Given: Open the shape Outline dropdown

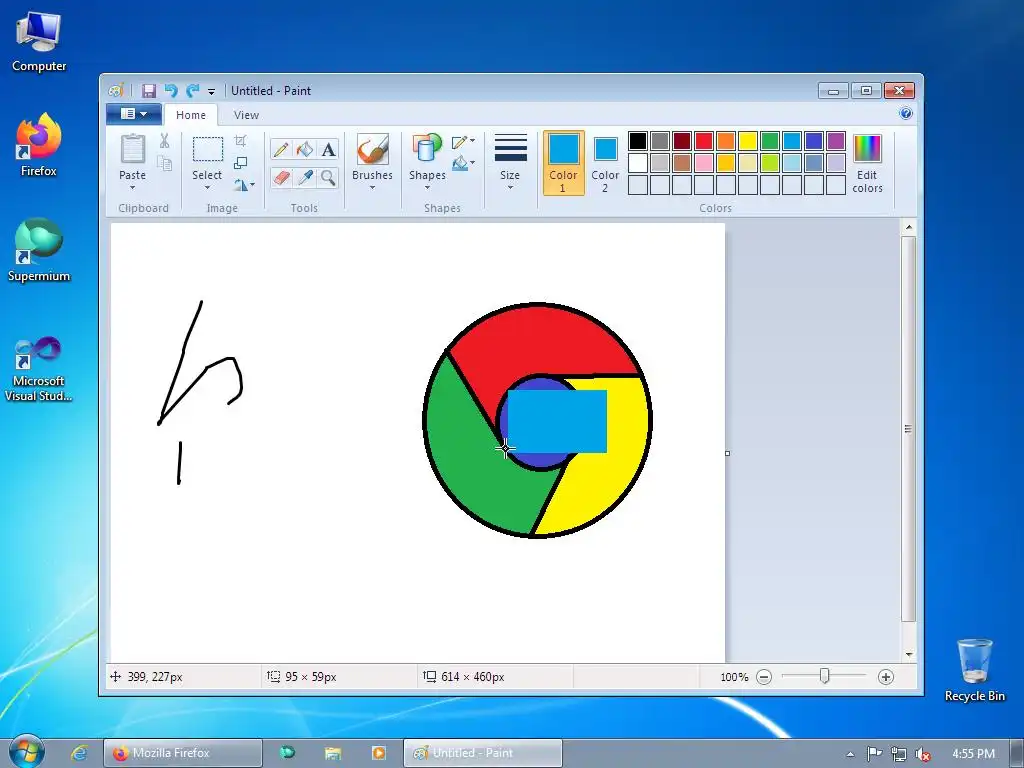Looking at the screenshot, I should pyautogui.click(x=463, y=141).
